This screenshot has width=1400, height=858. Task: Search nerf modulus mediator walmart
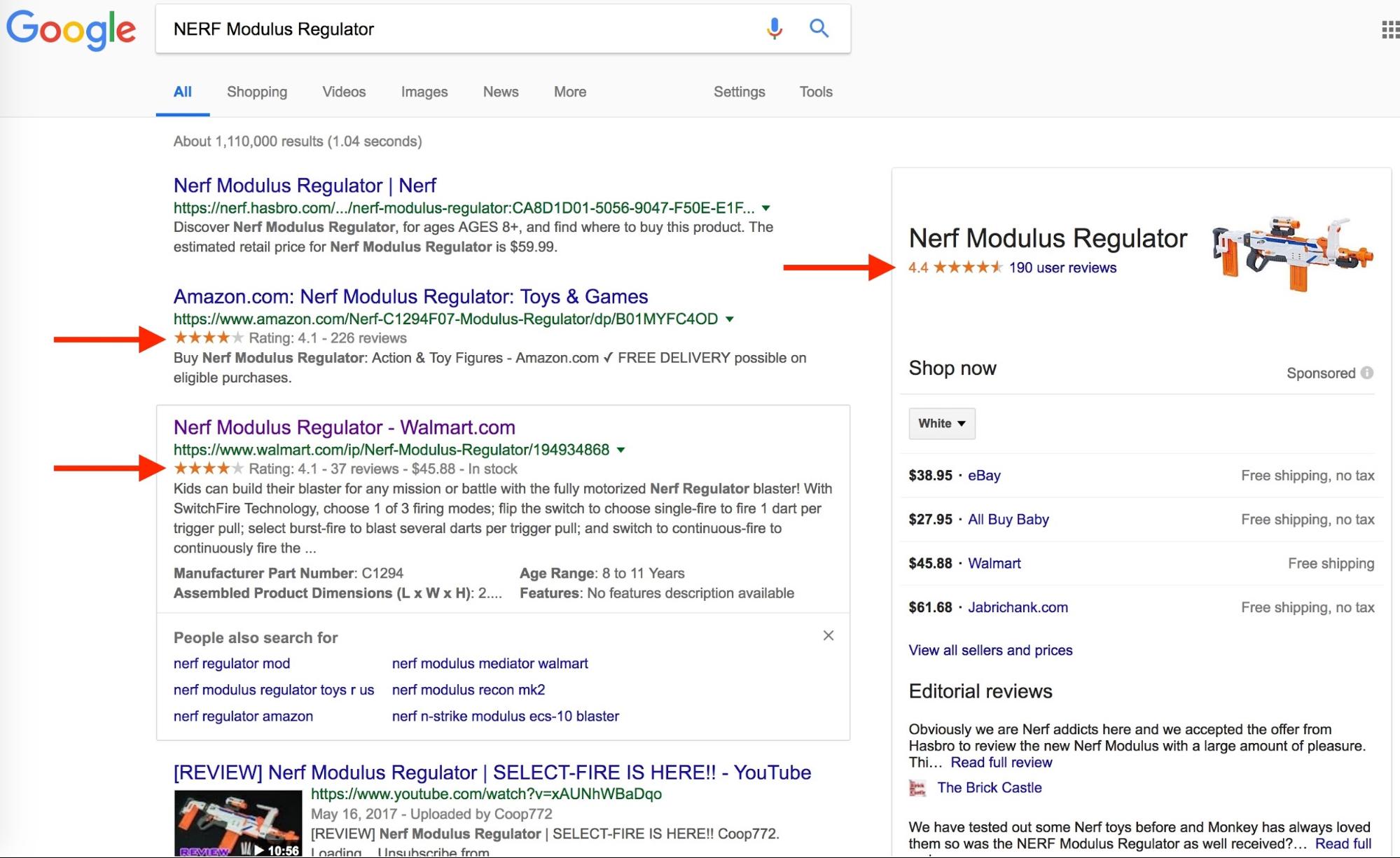pos(490,663)
